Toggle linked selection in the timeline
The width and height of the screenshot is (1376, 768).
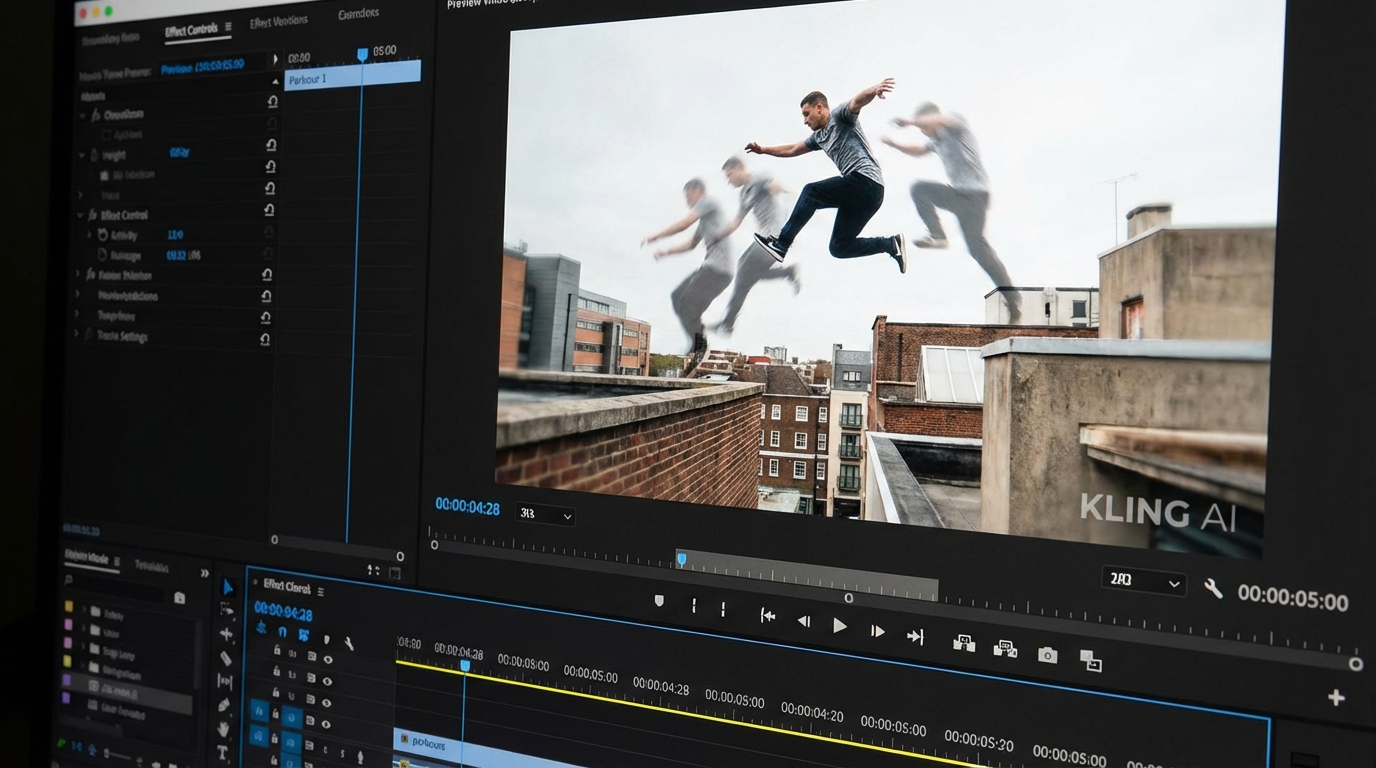(303, 635)
